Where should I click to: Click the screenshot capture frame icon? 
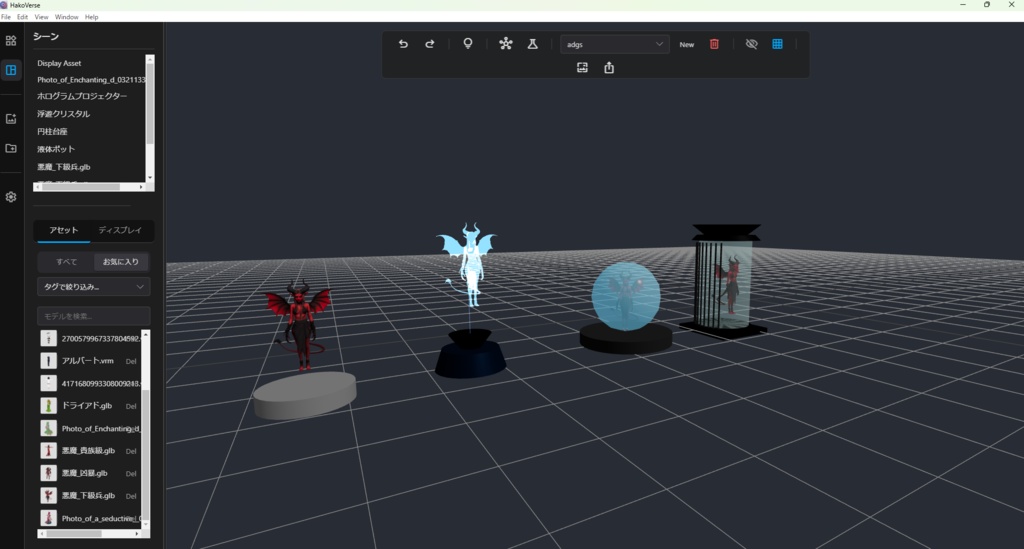pyautogui.click(x=583, y=67)
